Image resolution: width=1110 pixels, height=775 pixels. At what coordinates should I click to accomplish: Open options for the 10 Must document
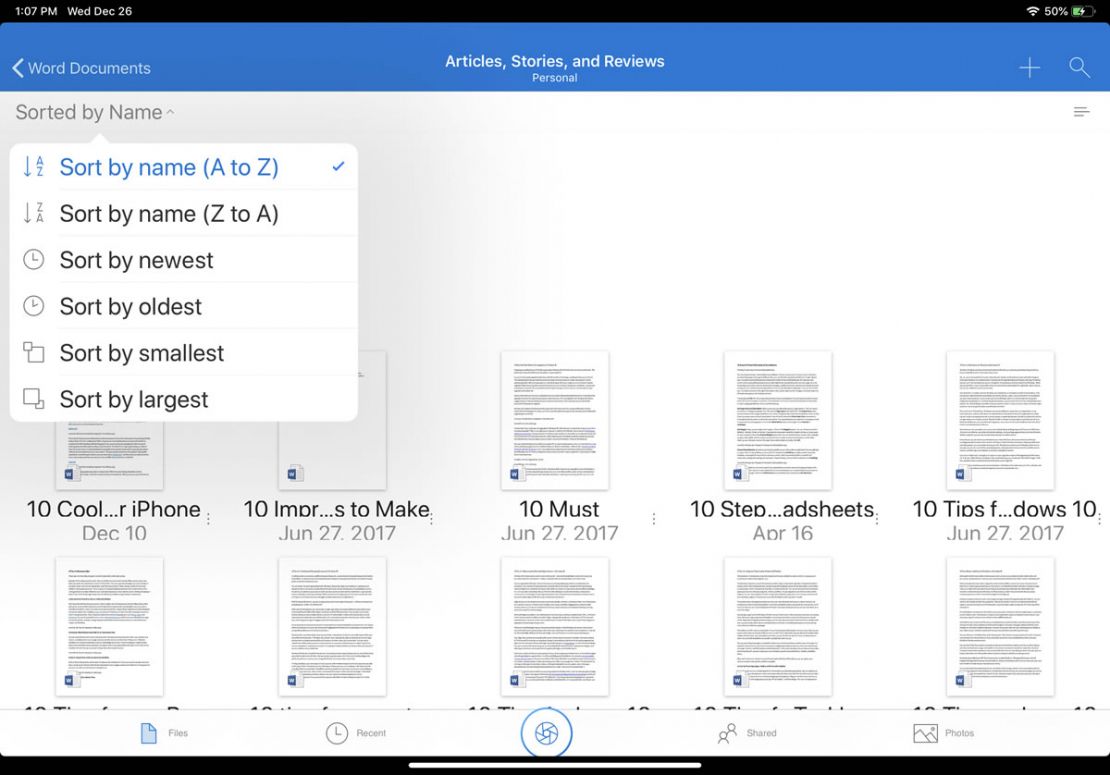(655, 518)
